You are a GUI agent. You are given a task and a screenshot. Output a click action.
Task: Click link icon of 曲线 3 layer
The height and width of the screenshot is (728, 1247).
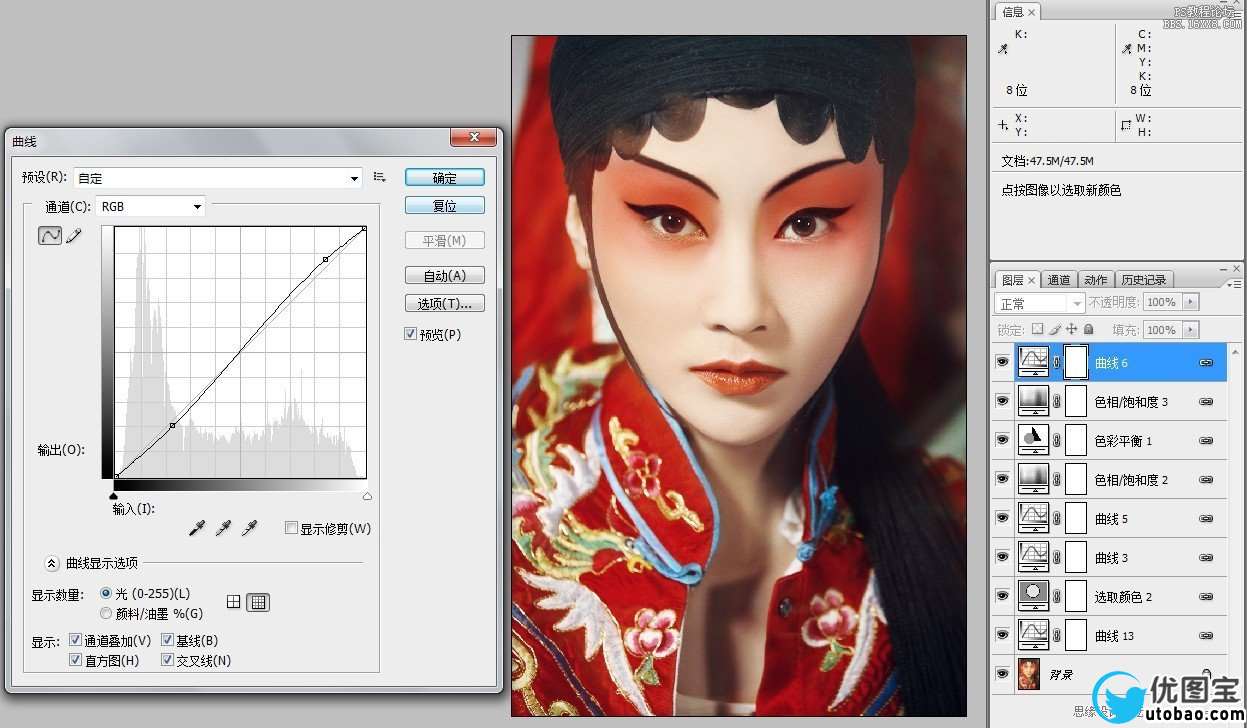1206,557
